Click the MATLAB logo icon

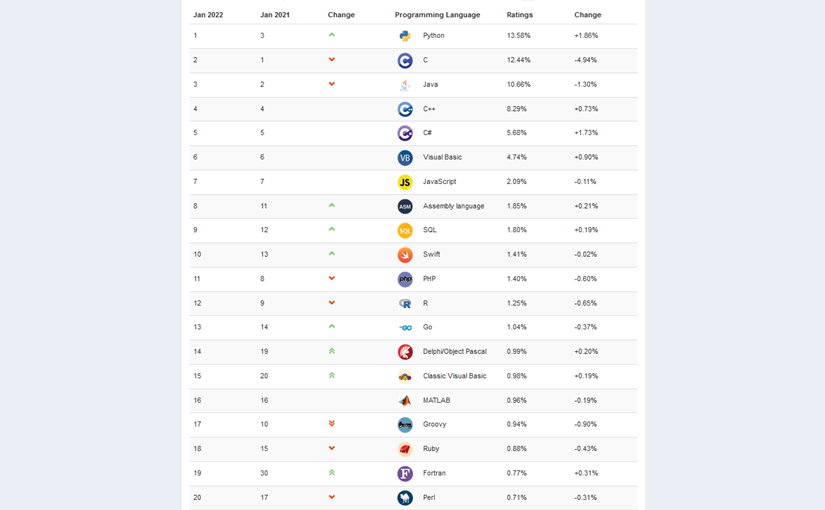tap(405, 400)
